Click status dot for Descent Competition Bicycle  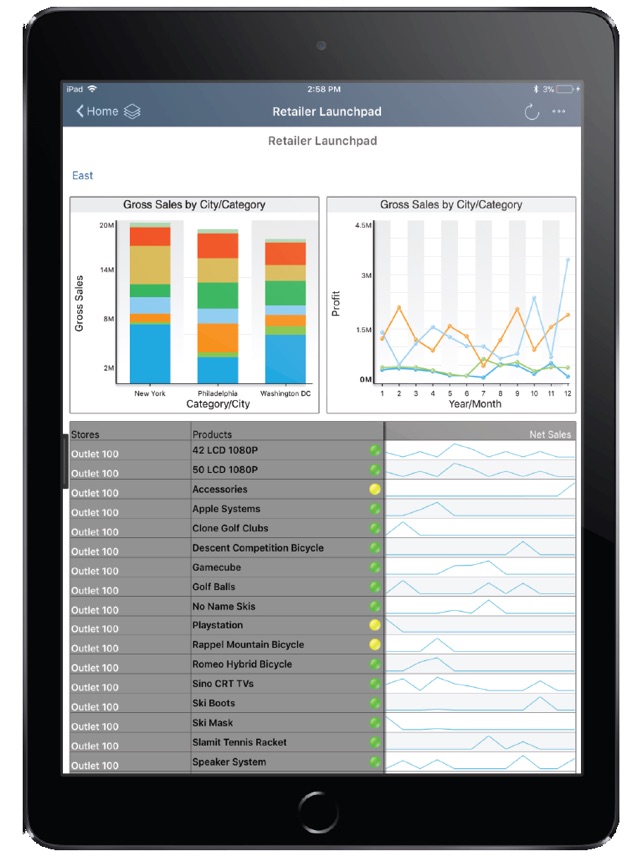tap(375, 548)
